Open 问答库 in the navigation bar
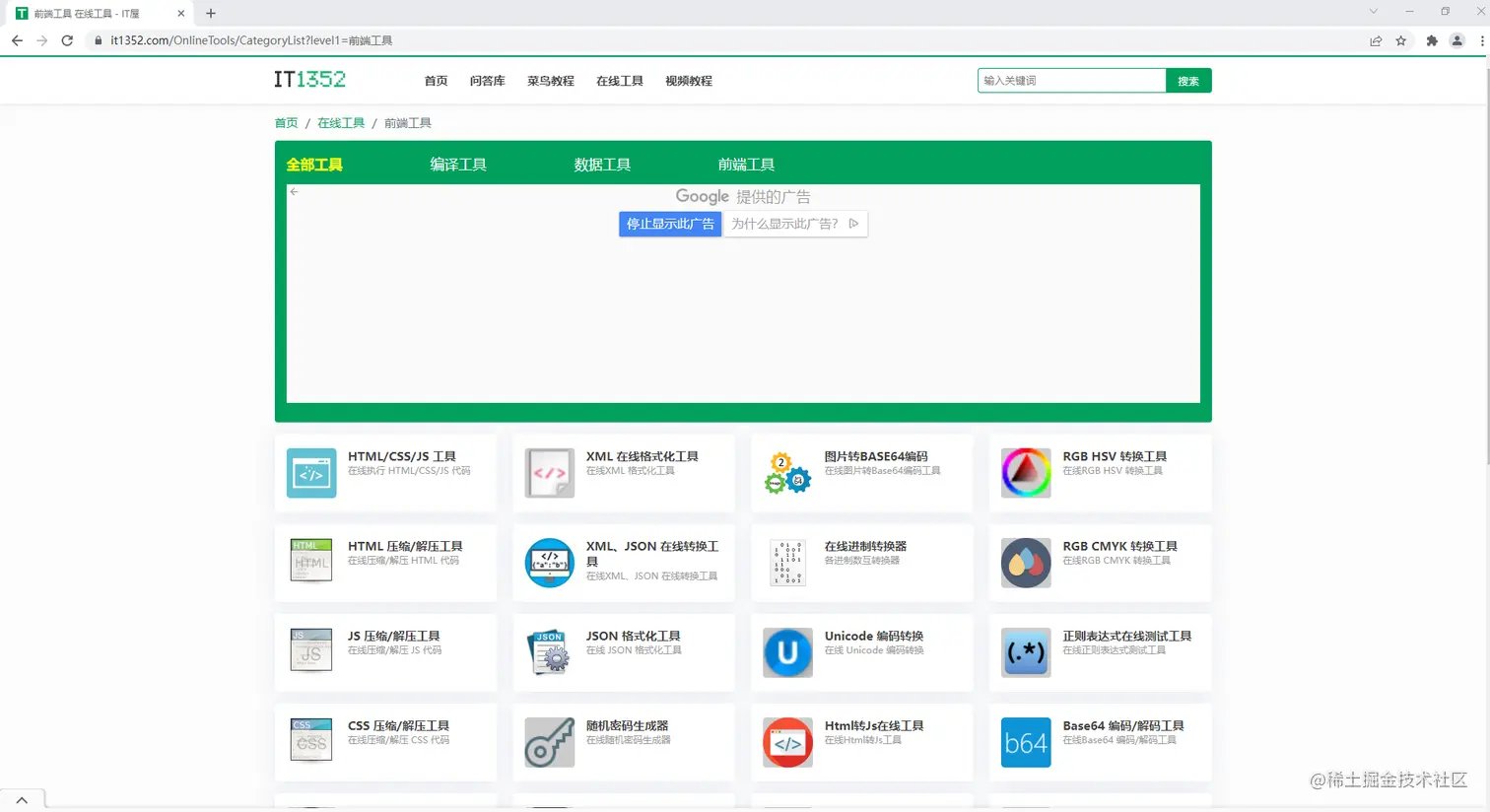Image resolution: width=1490 pixels, height=812 pixels. 487,81
